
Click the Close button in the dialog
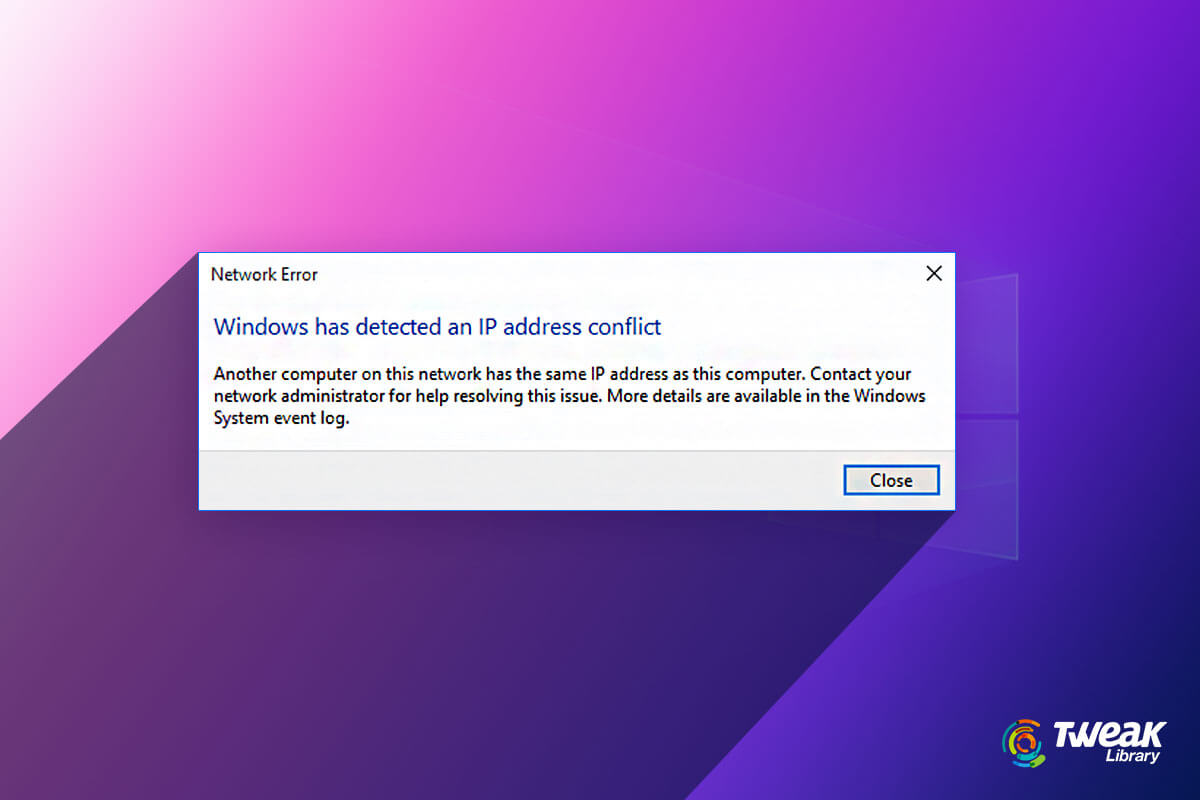pyautogui.click(x=891, y=480)
